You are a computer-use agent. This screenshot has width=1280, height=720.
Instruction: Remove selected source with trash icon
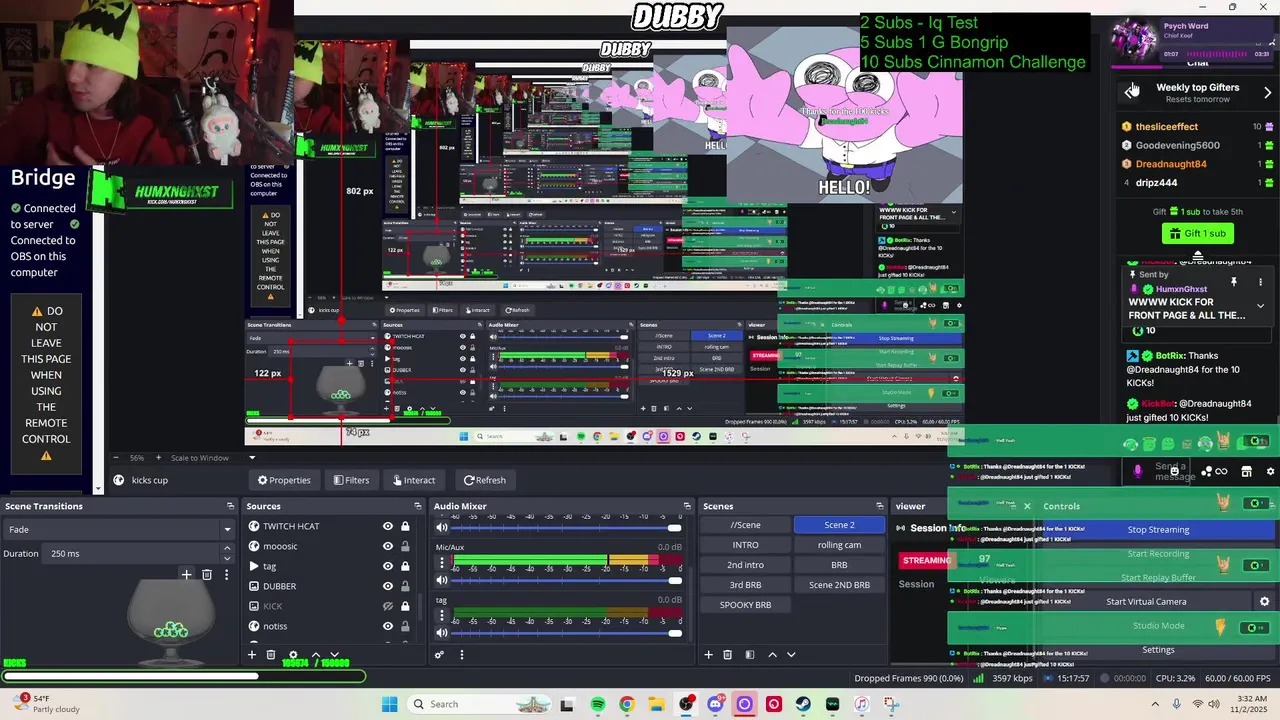(x=271, y=655)
